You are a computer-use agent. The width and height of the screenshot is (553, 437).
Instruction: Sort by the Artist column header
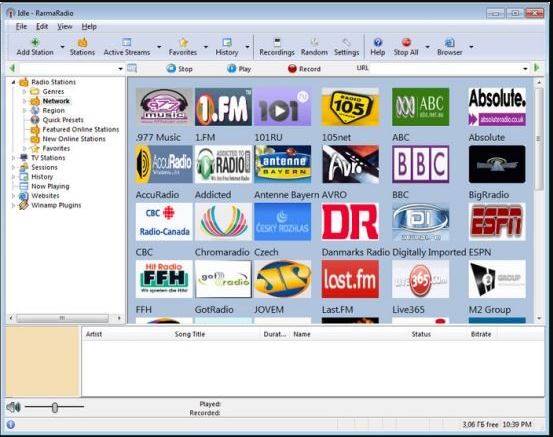pyautogui.click(x=94, y=334)
